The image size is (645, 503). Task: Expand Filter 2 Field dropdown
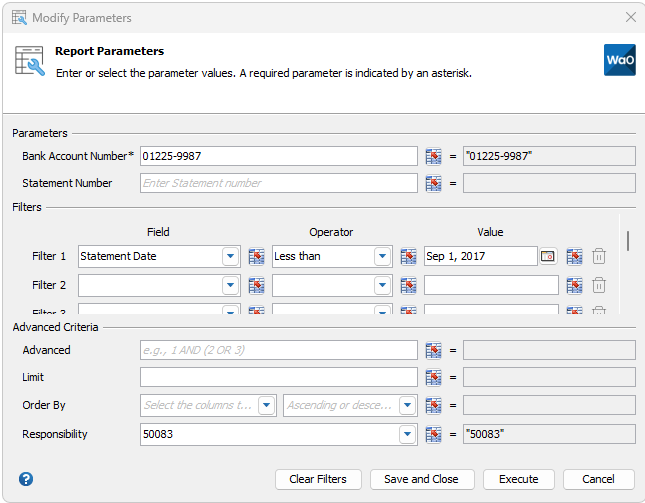coord(231,285)
